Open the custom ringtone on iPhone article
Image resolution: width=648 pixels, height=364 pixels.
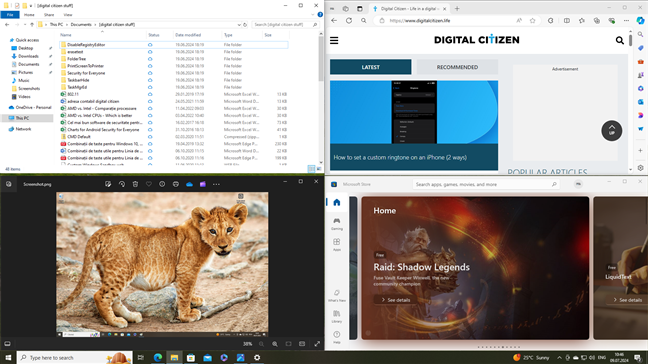point(400,157)
